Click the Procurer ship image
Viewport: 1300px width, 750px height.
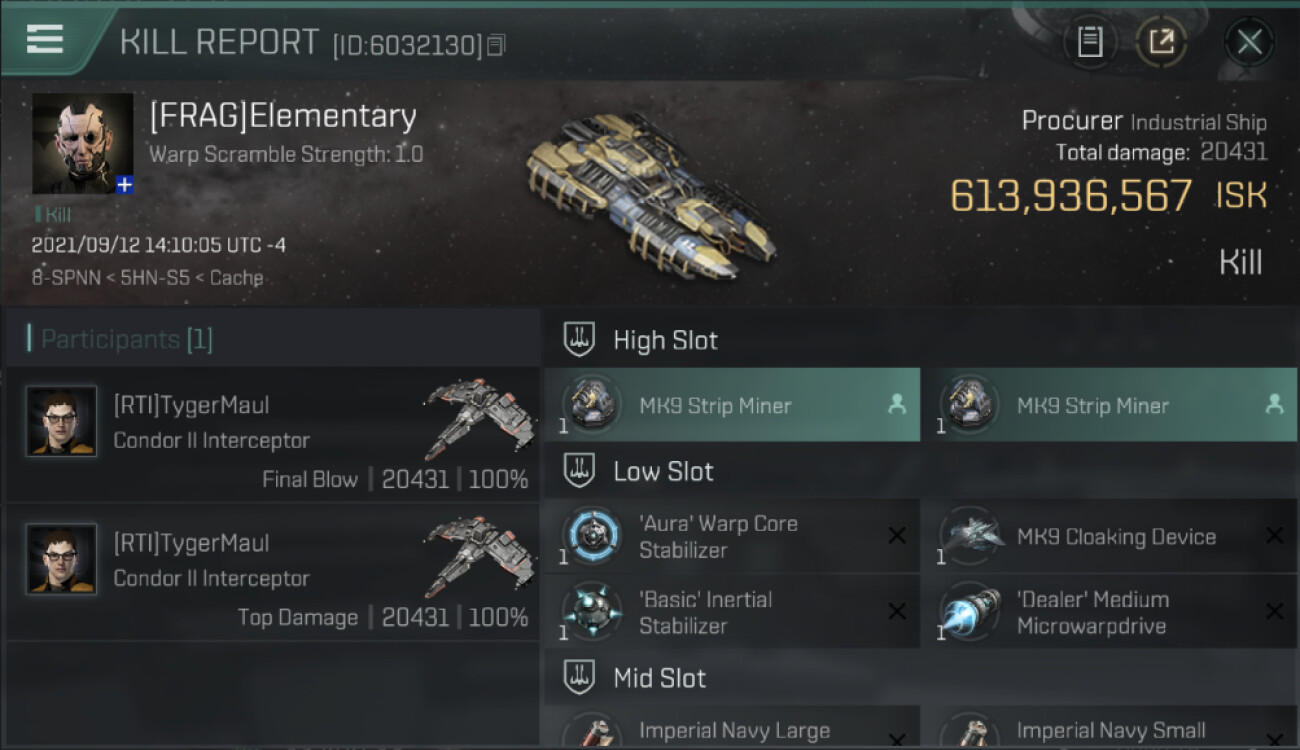click(x=649, y=195)
